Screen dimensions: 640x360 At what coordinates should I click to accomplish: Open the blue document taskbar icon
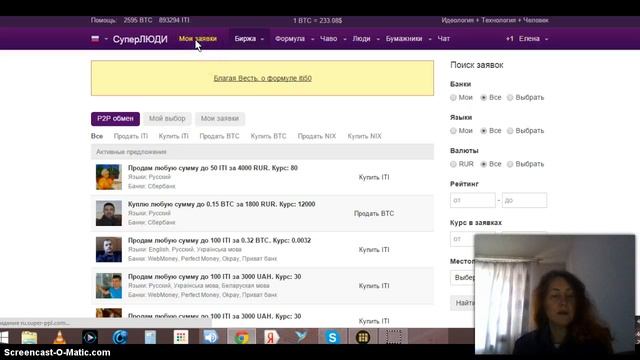tap(150, 337)
